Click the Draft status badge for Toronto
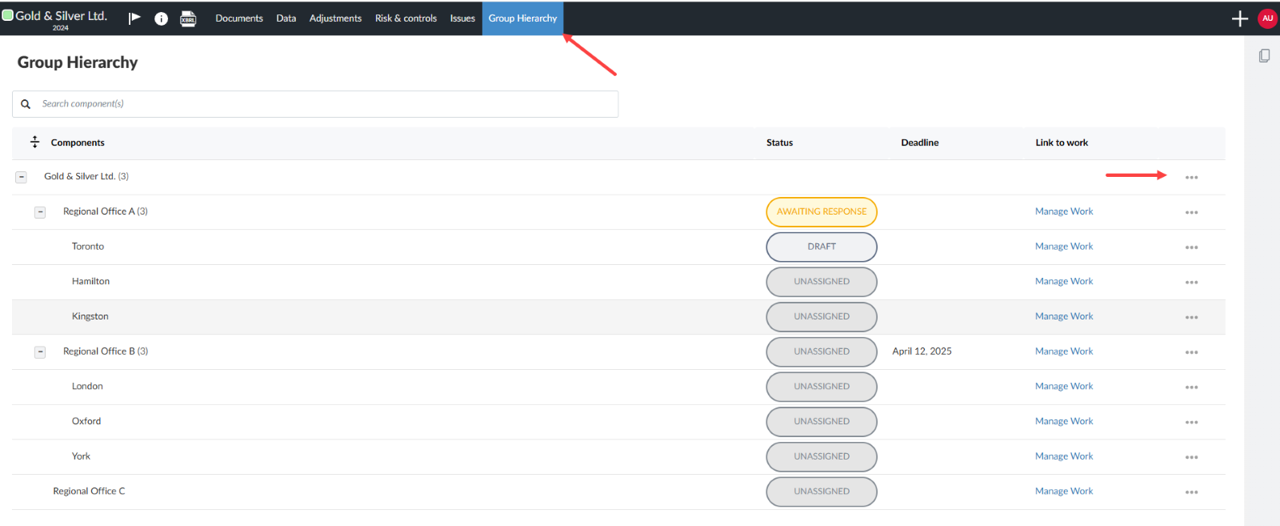The width and height of the screenshot is (1280, 526). coord(822,247)
